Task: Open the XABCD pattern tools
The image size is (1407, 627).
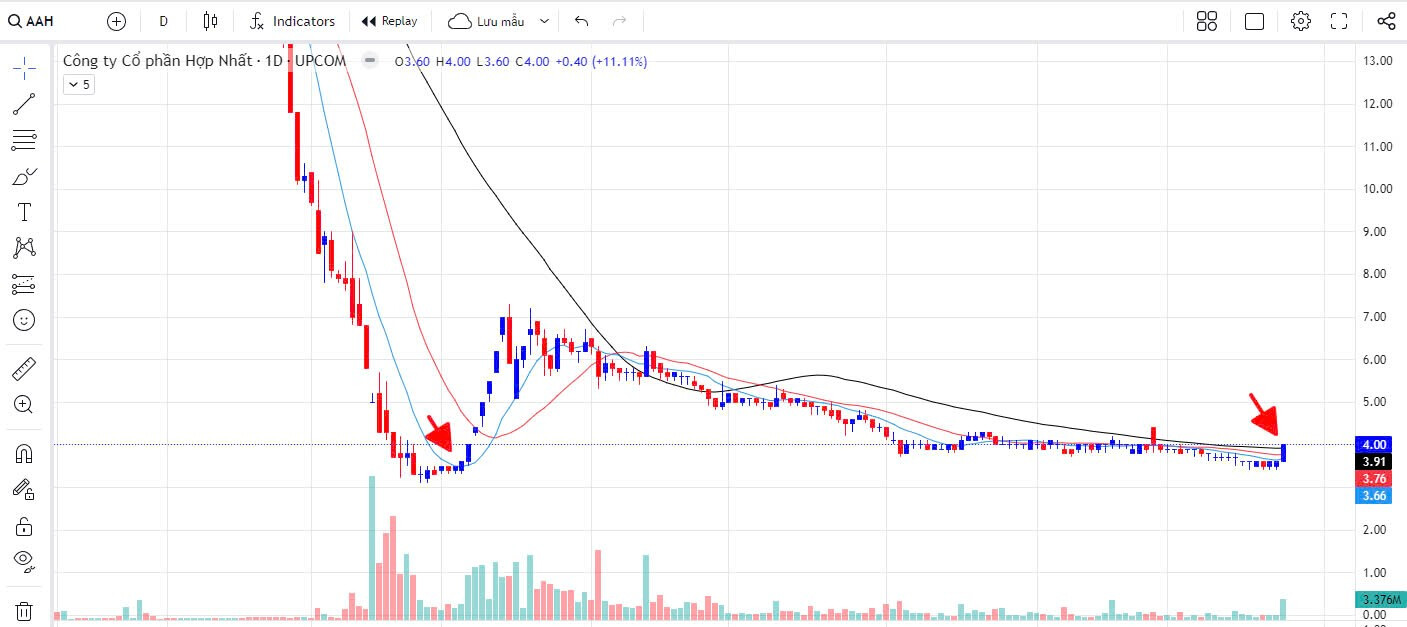Action: click(x=24, y=248)
